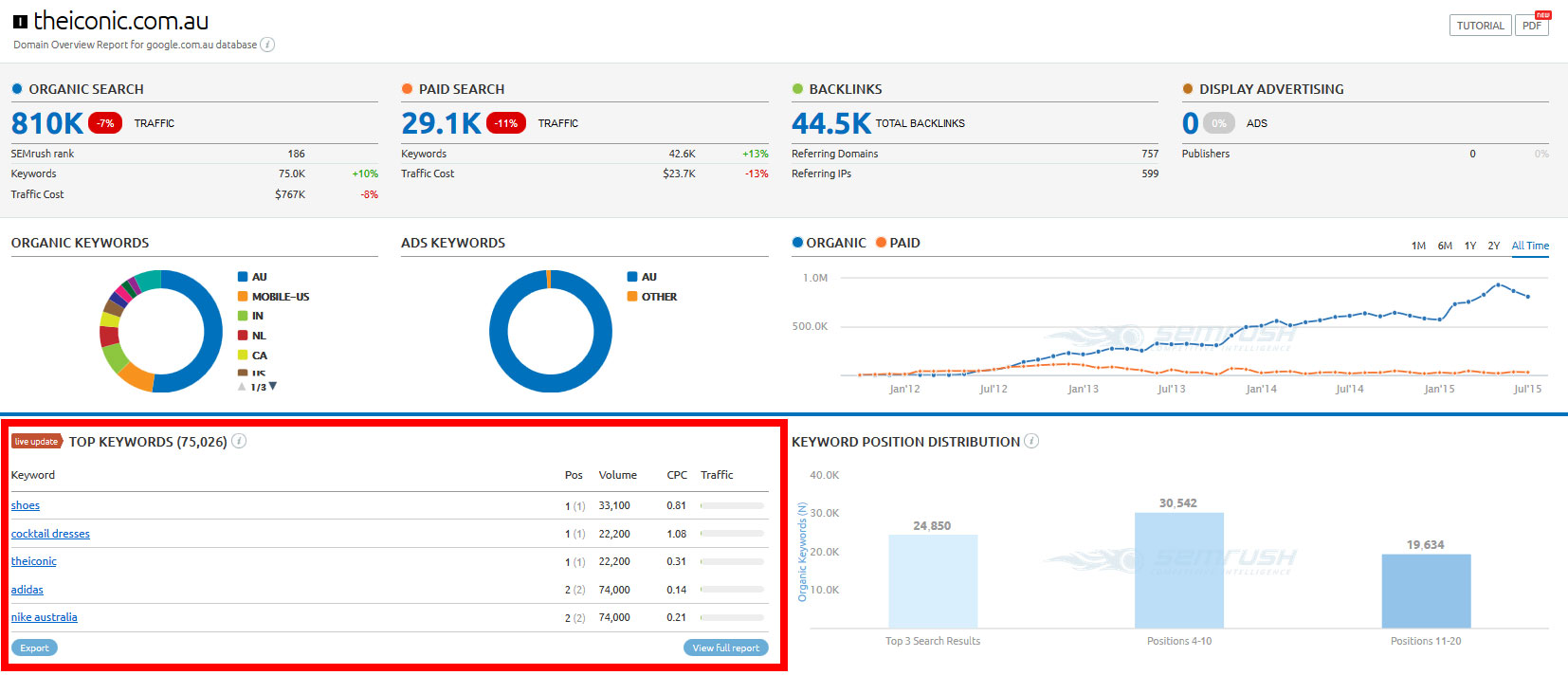Click the SEMrush rank label
The width and height of the screenshot is (1568, 675).
coord(43,154)
